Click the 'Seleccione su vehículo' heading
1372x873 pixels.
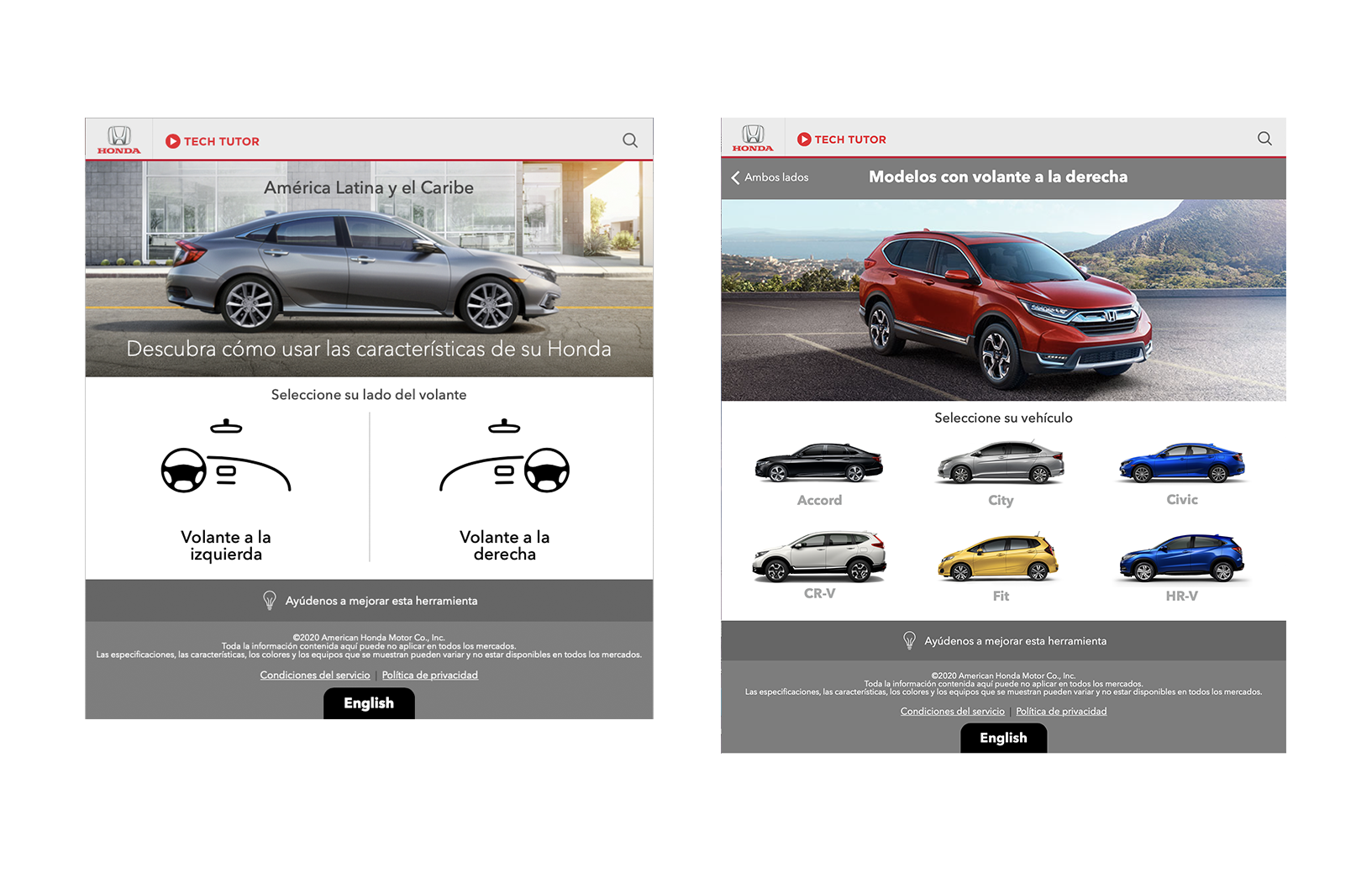click(x=1003, y=418)
